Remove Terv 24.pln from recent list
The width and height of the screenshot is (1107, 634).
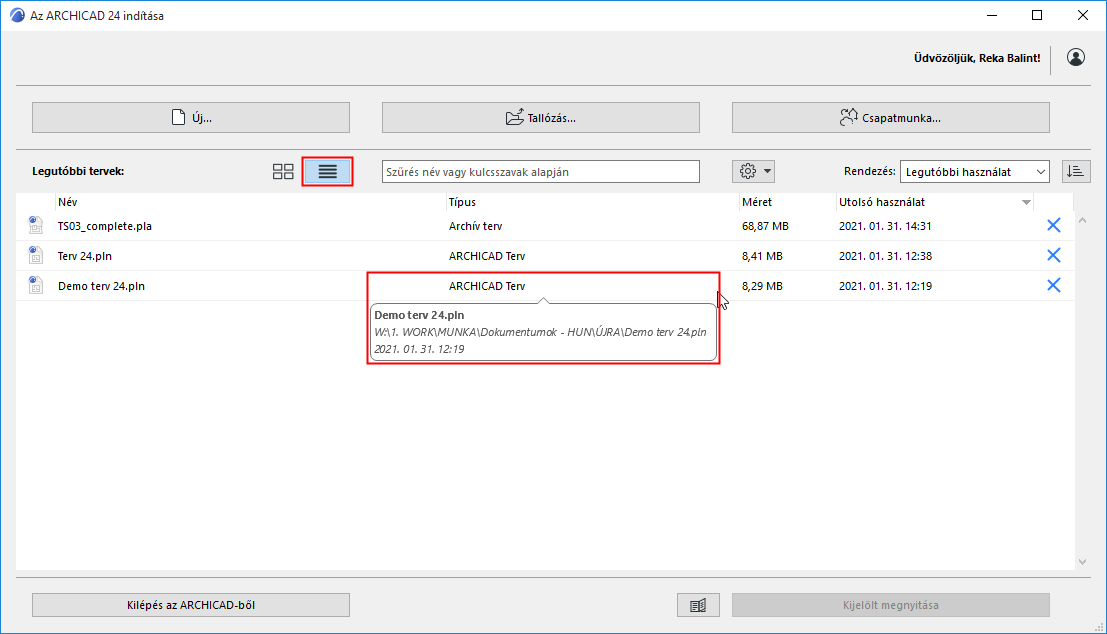1053,255
